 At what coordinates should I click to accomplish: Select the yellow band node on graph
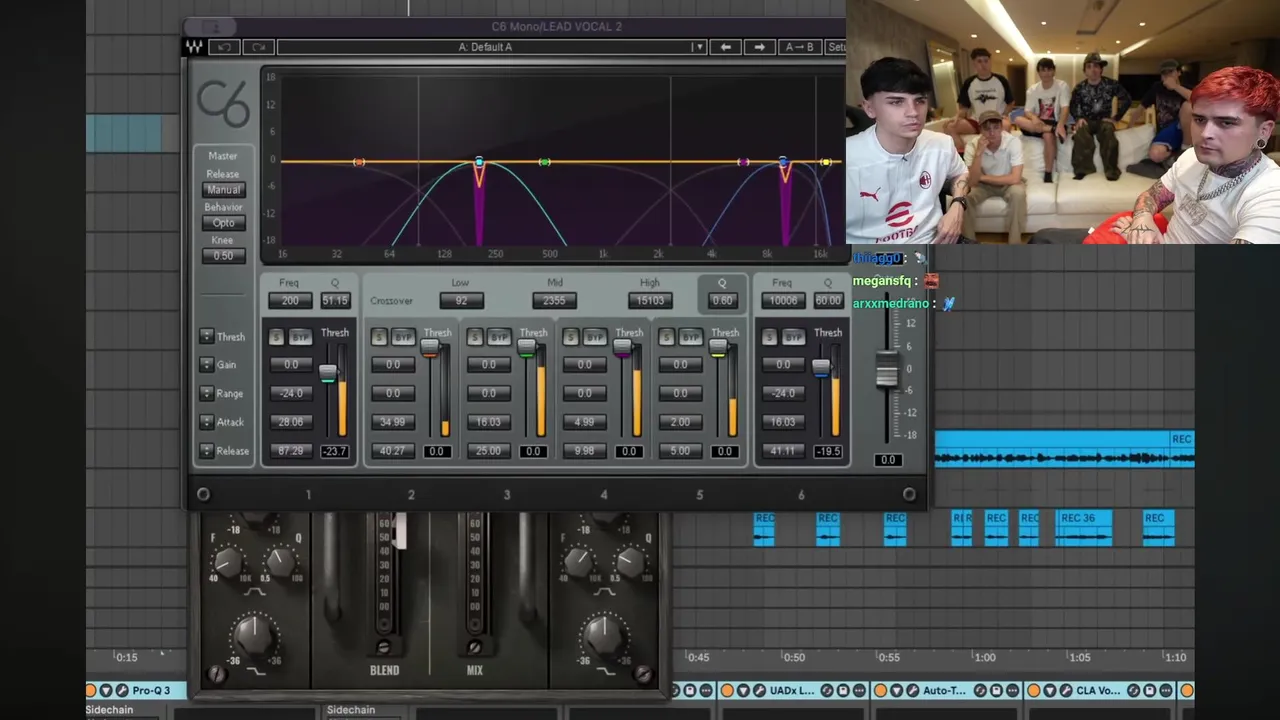tap(826, 162)
